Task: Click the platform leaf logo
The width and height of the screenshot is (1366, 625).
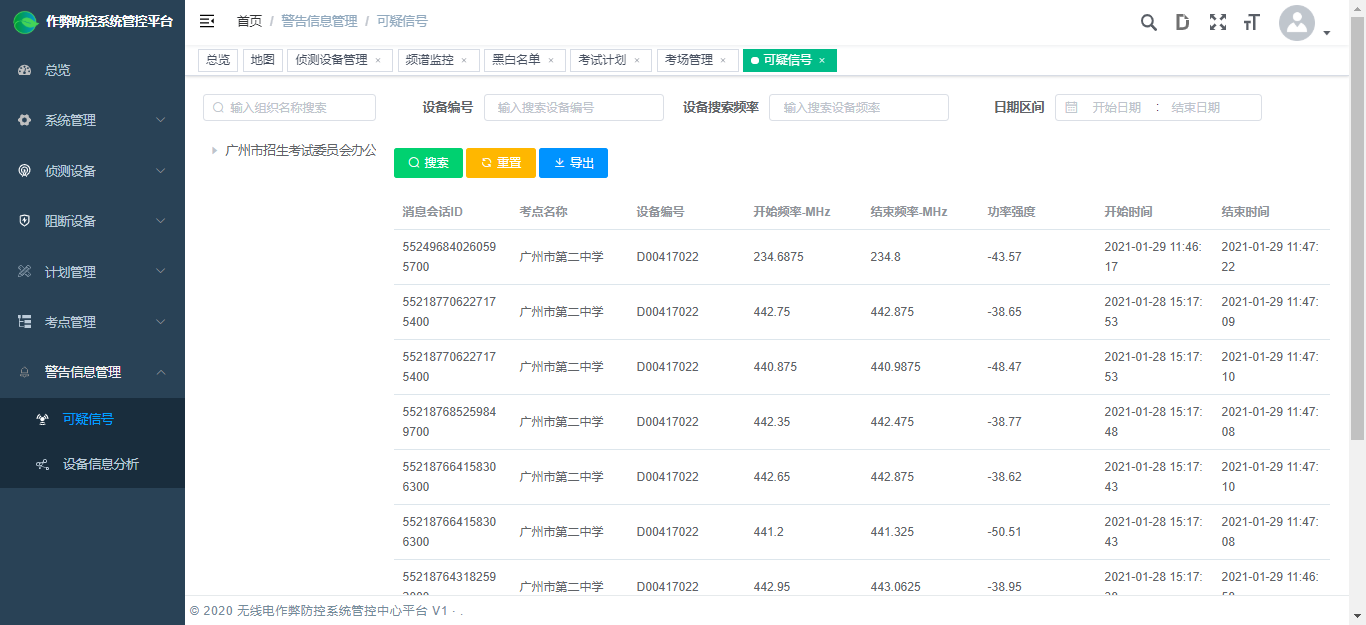Action: coord(25,21)
